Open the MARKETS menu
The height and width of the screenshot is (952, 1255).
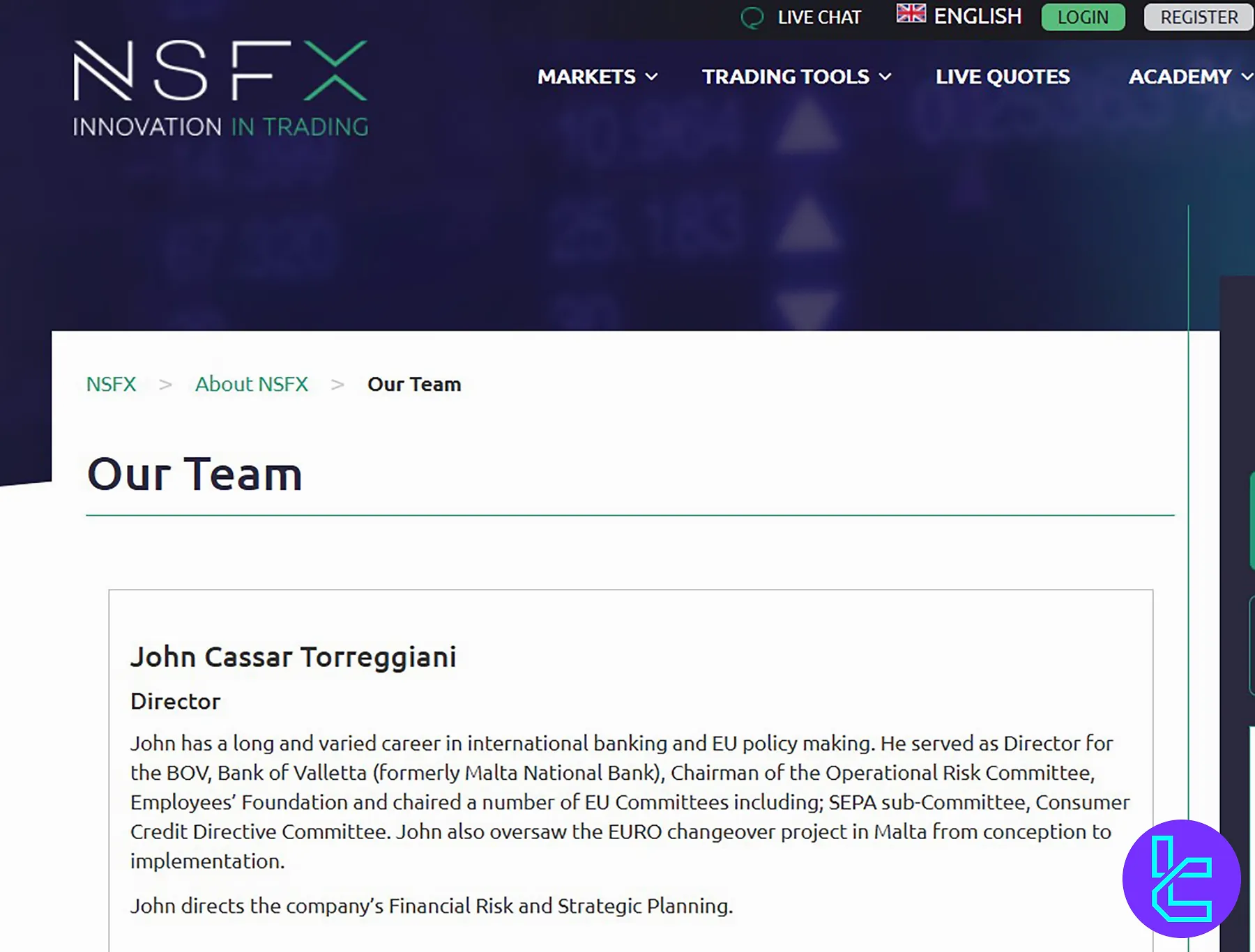coord(586,77)
